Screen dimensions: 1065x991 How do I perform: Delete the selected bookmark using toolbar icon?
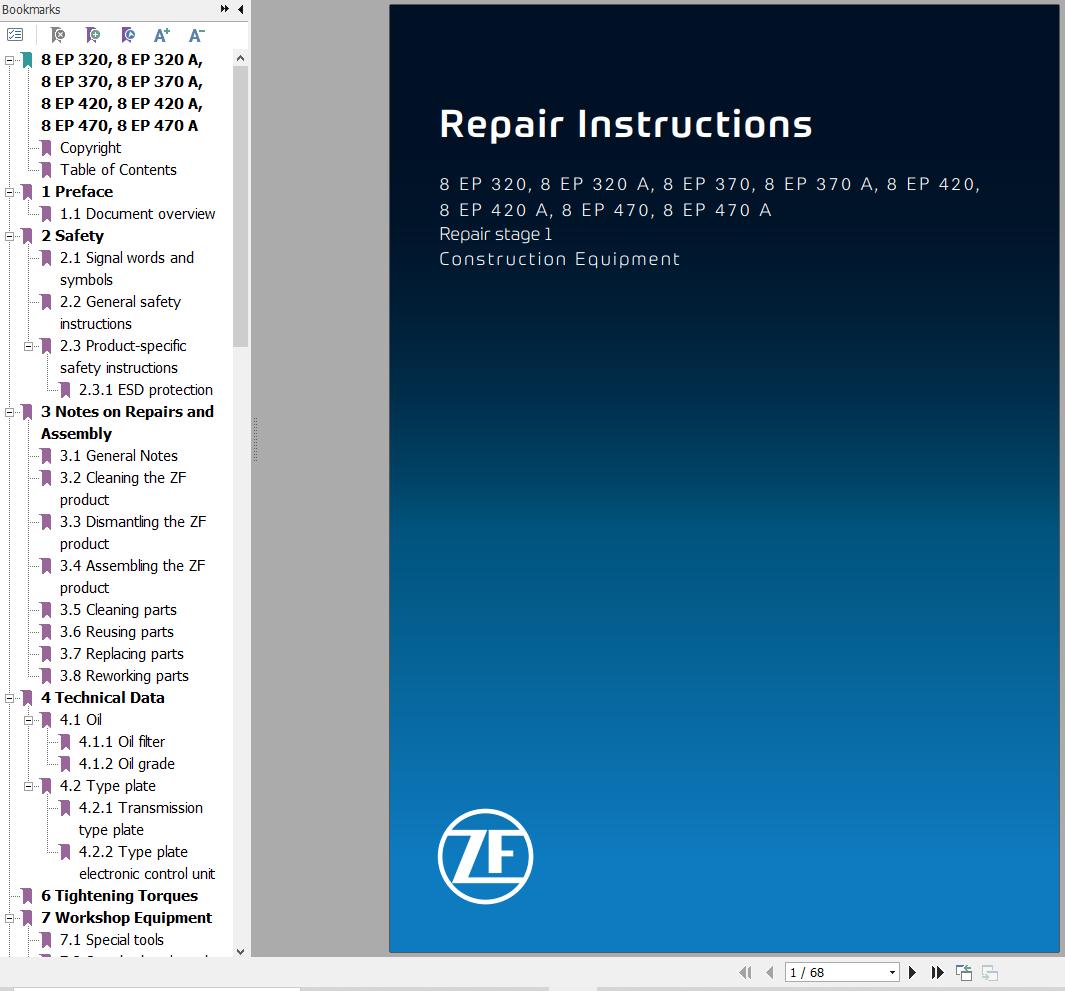pyautogui.click(x=58, y=35)
